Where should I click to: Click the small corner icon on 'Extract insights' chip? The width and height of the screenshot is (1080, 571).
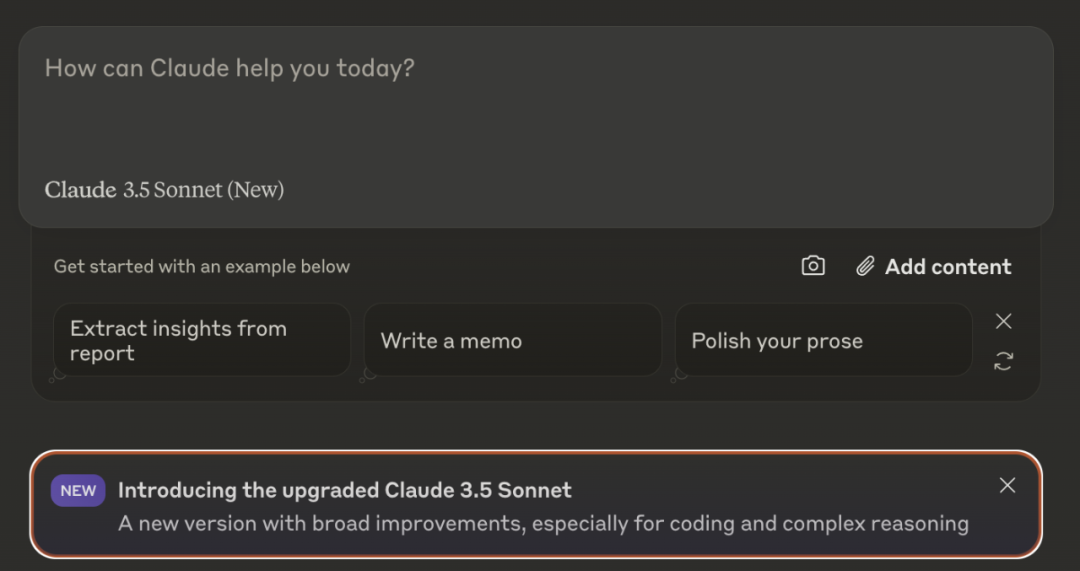point(58,374)
